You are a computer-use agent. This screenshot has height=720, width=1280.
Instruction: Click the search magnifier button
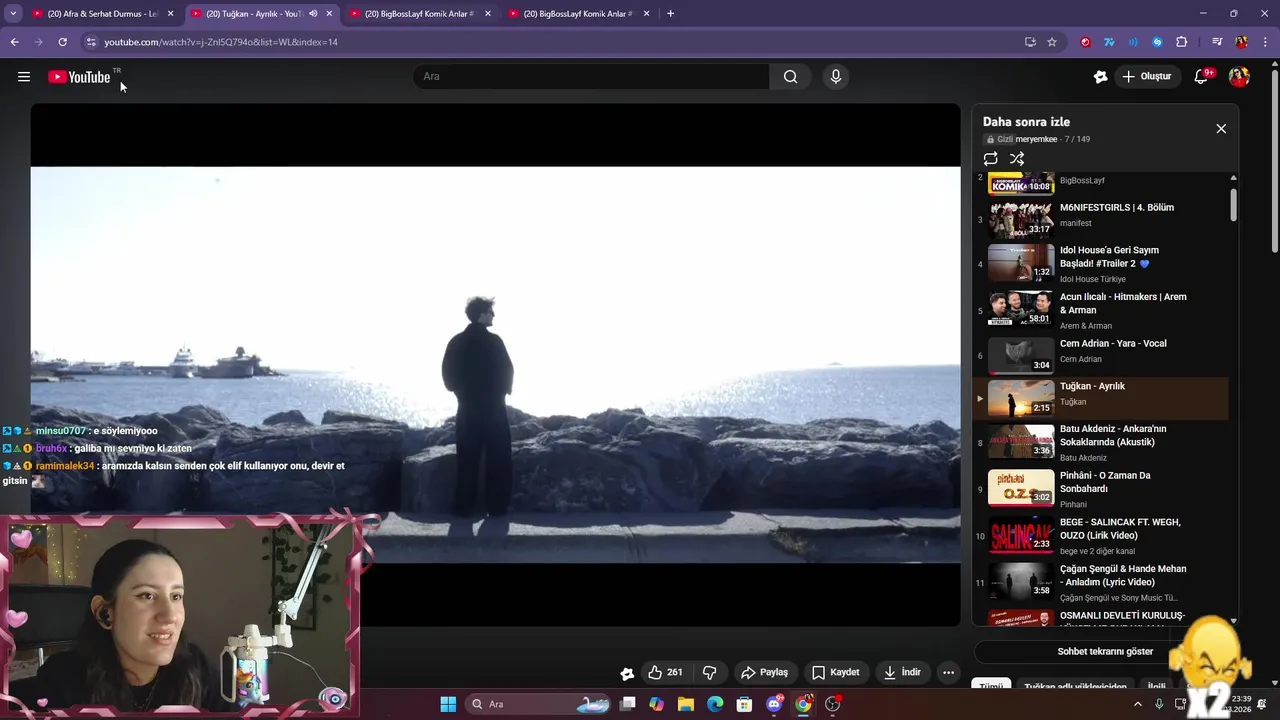(x=790, y=77)
